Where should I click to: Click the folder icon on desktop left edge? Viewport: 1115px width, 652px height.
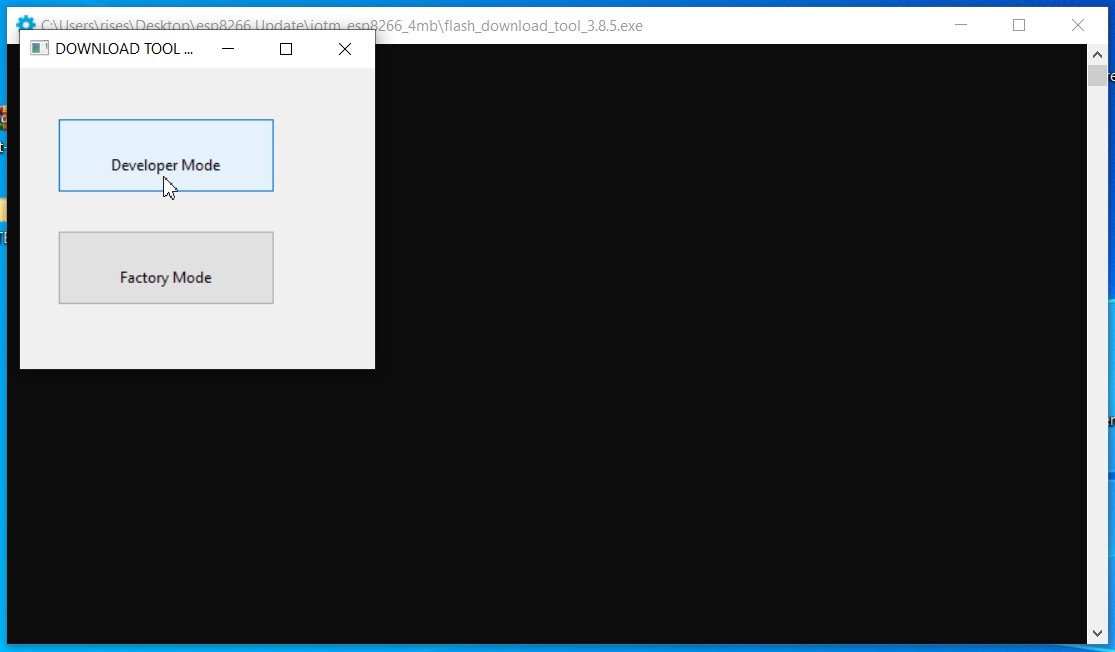tap(3, 210)
